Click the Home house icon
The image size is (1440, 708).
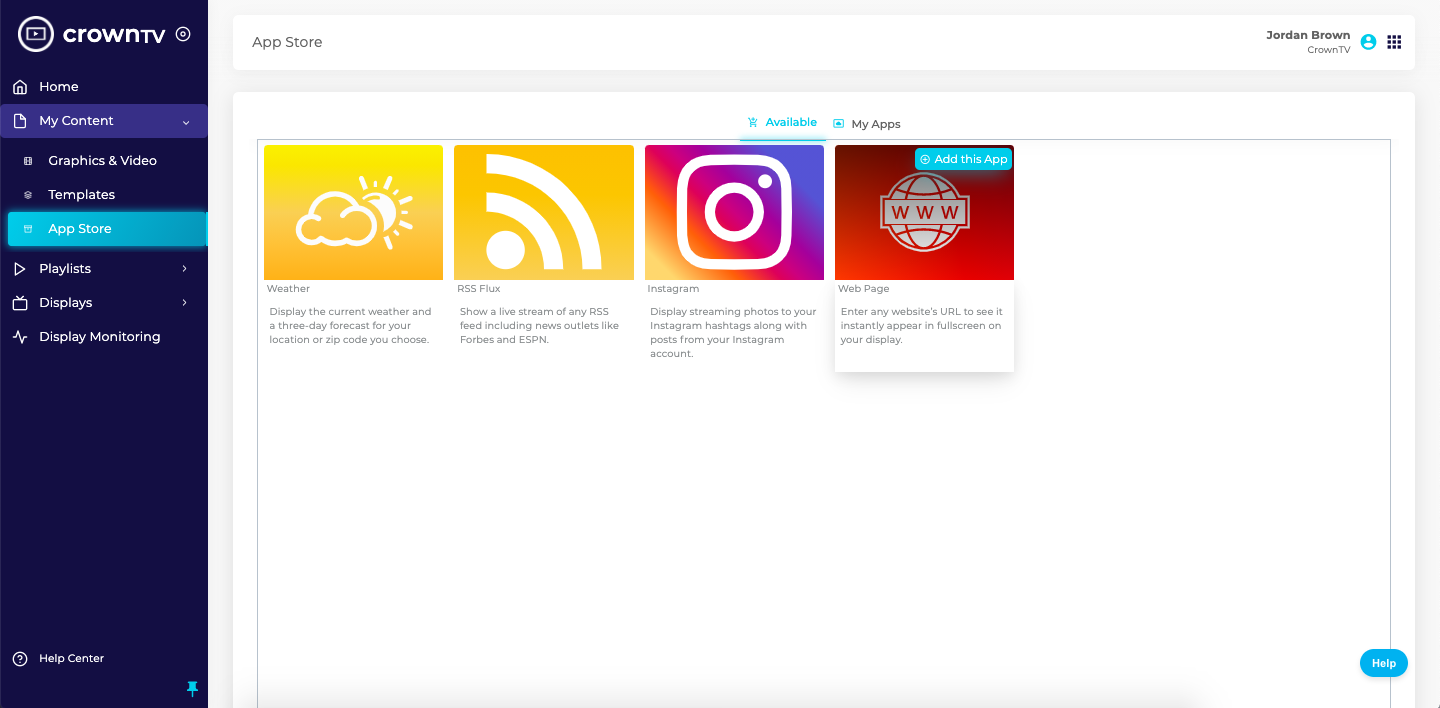(20, 87)
